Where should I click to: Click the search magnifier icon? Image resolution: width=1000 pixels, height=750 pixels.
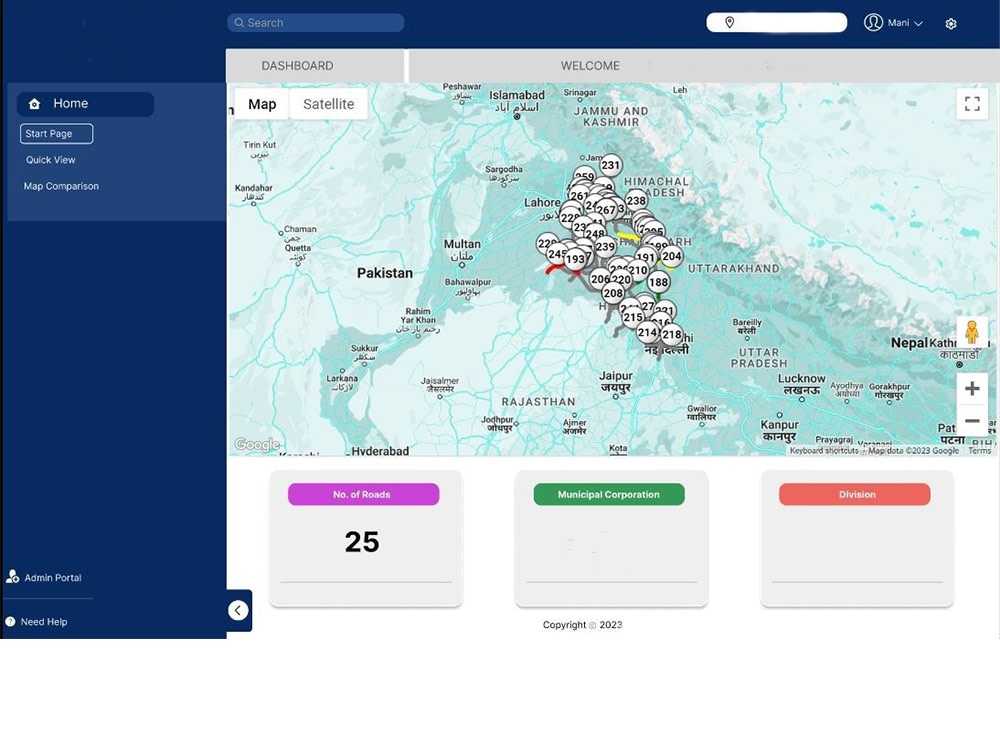coord(239,23)
